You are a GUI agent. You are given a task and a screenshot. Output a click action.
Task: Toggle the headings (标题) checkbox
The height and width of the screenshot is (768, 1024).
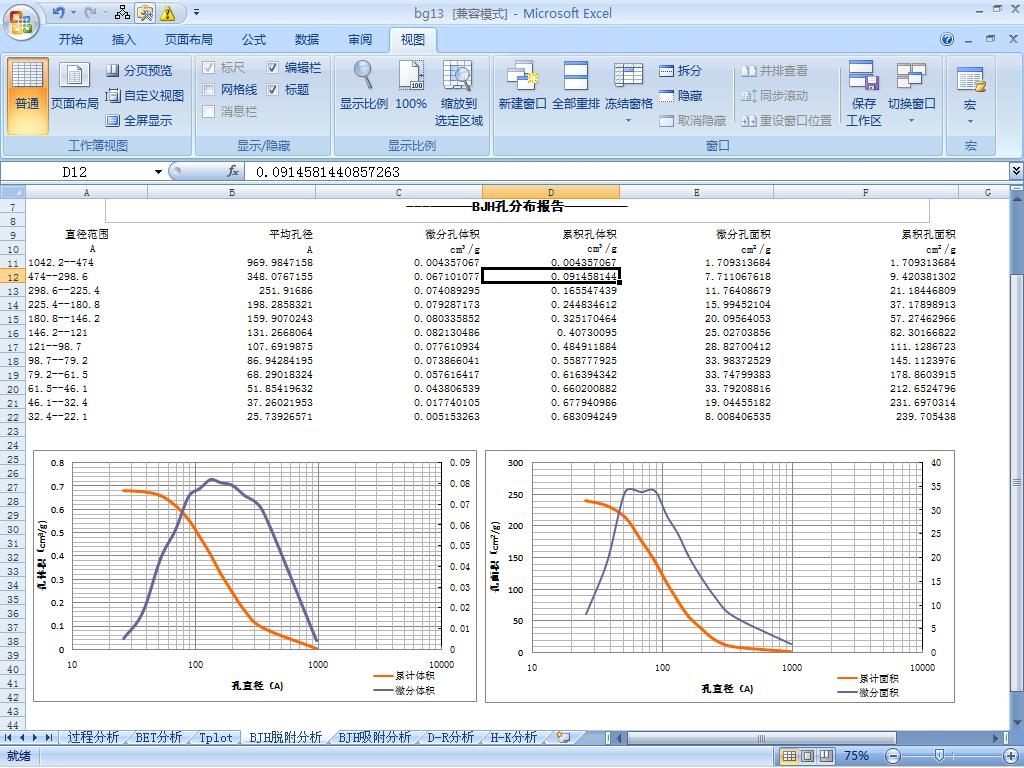273,90
